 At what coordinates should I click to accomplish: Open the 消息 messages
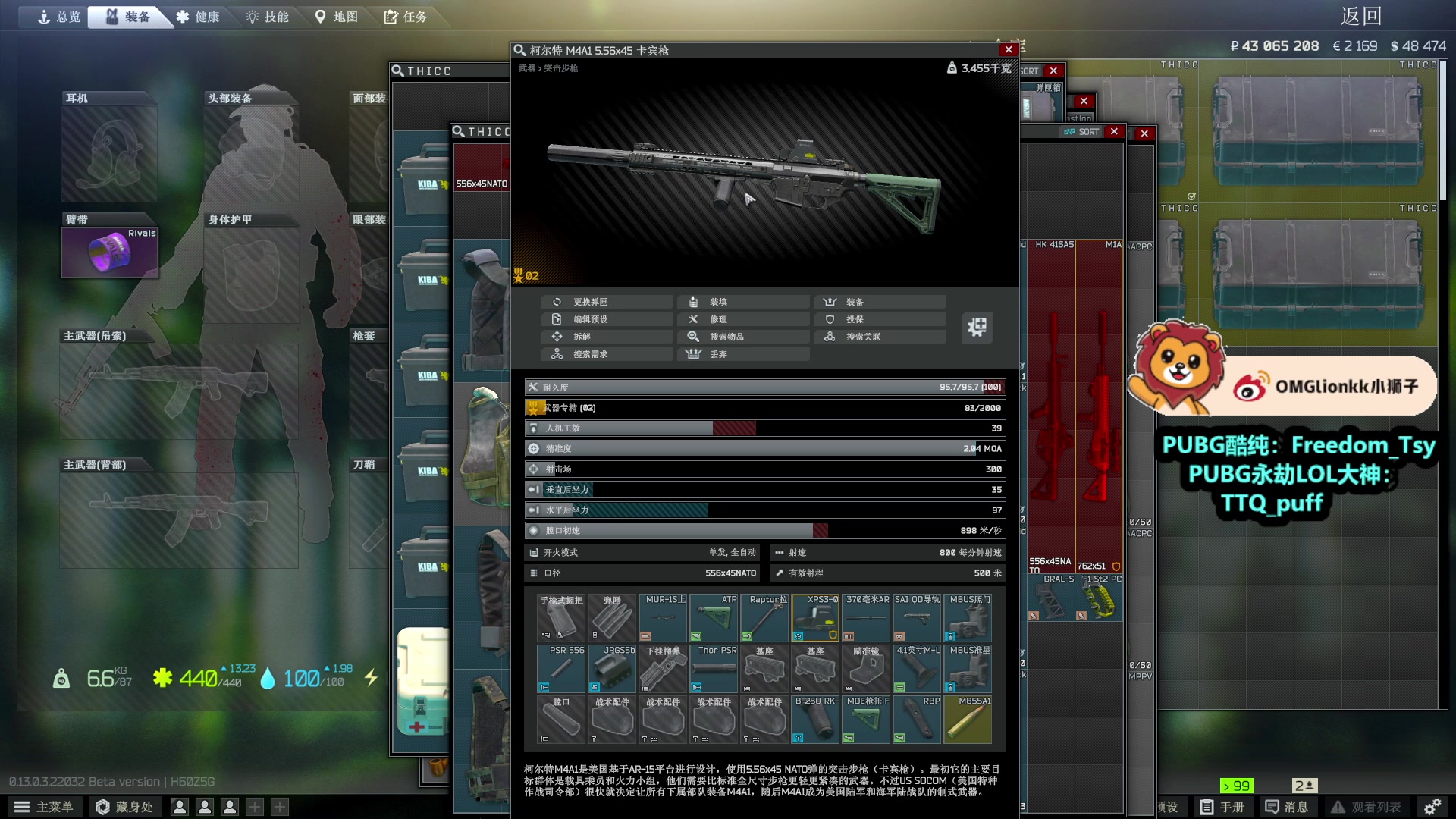pos(1287,807)
